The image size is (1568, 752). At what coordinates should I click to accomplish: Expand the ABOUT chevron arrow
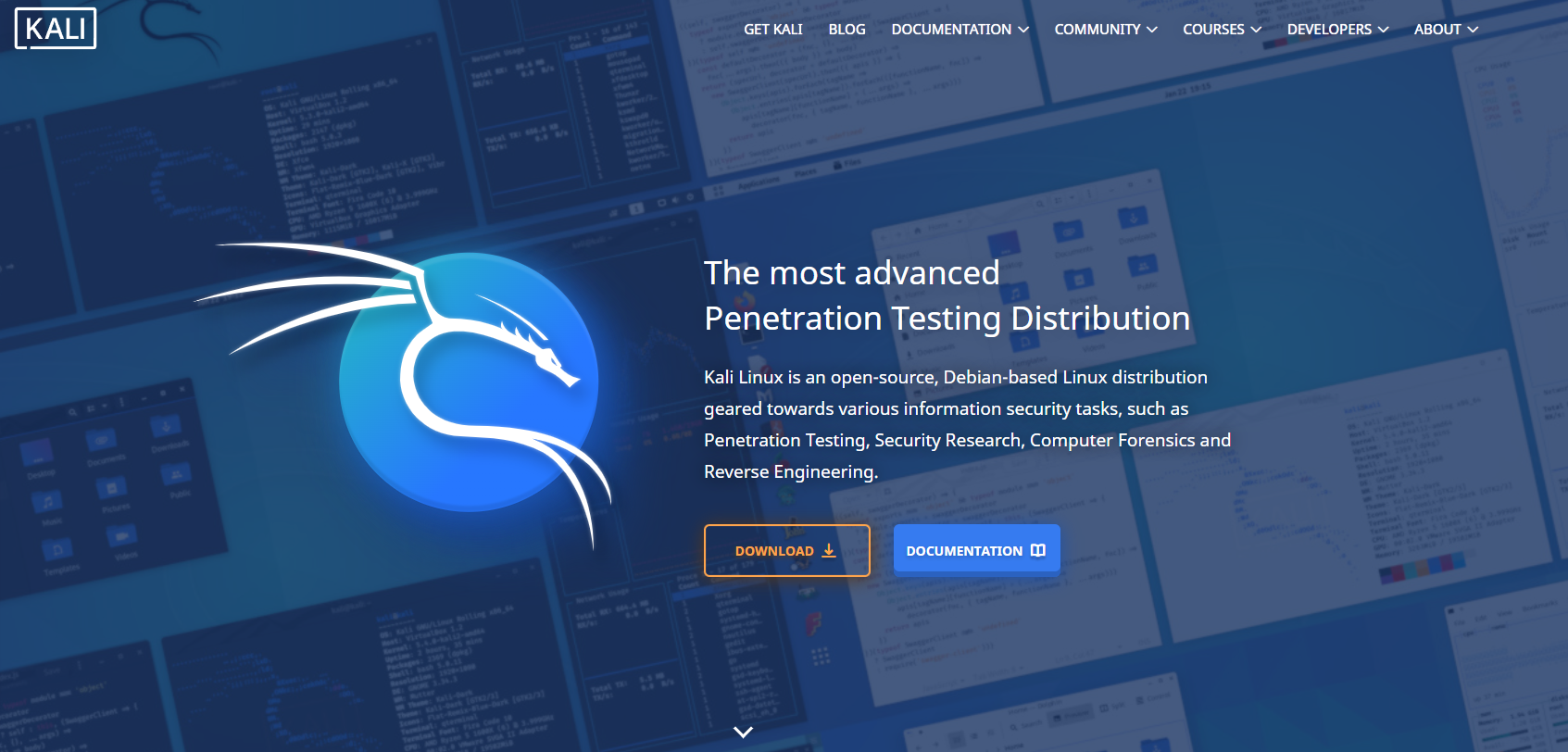tap(1473, 30)
